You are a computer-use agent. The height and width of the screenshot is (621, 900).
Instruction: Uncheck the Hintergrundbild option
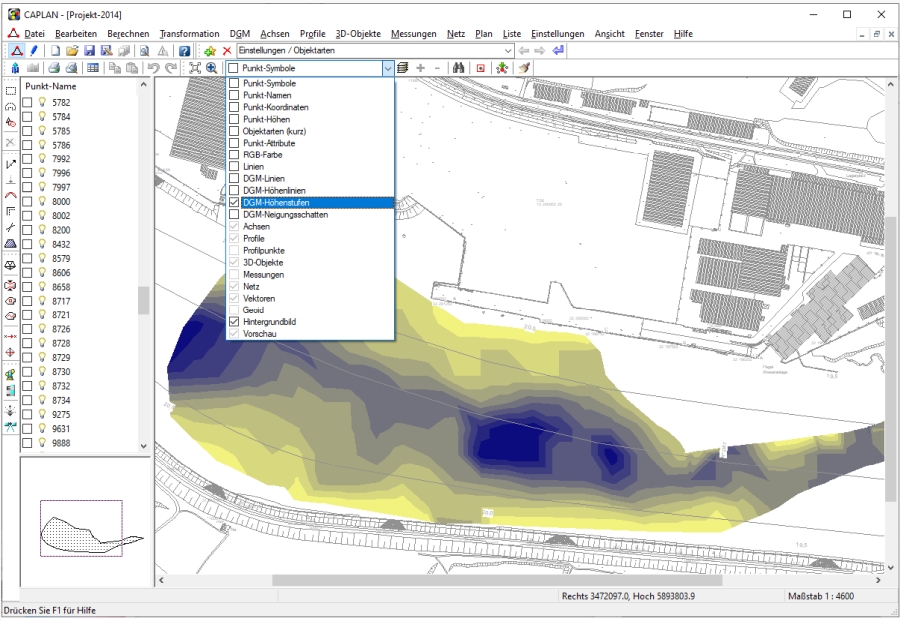(x=234, y=322)
